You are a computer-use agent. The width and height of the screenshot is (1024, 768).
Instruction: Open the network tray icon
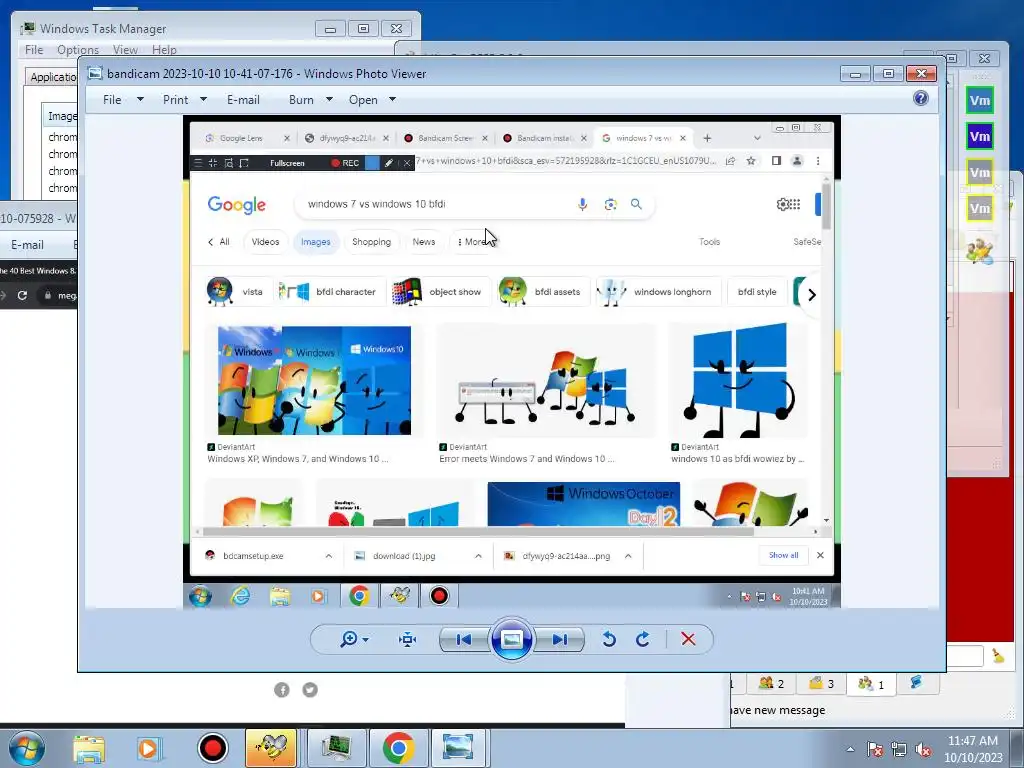899,749
